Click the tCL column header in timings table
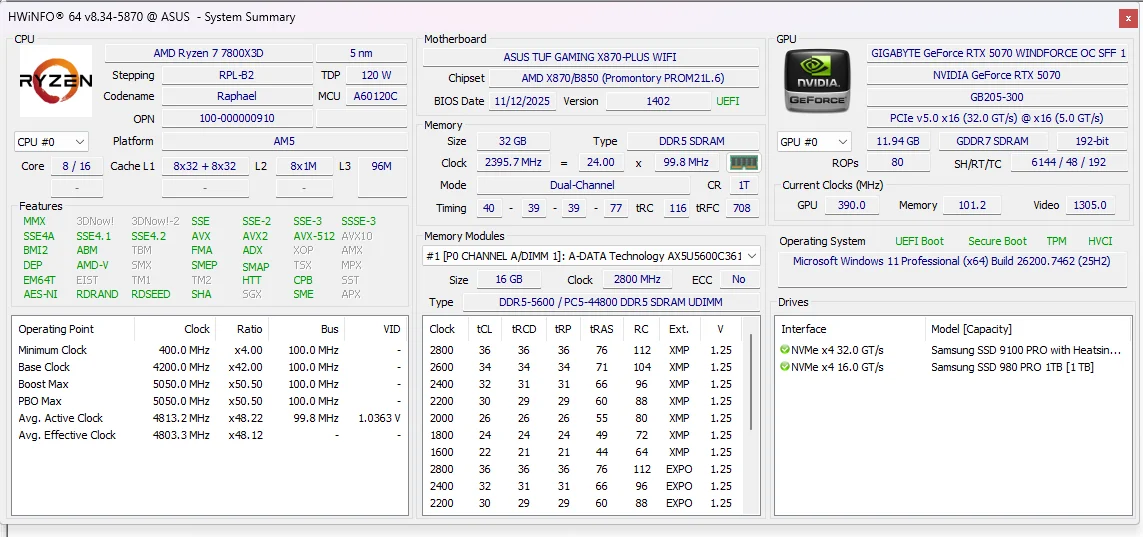Viewport: 1143px width, 537px height. pos(484,329)
